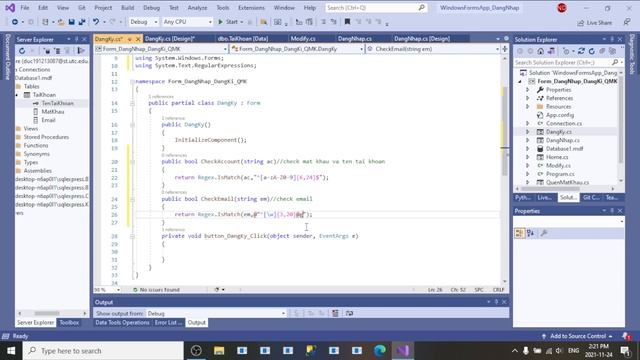This screenshot has height=360, width=640.
Task: Collapse the CheckAccount method outlining toggle
Action: tap(132, 162)
